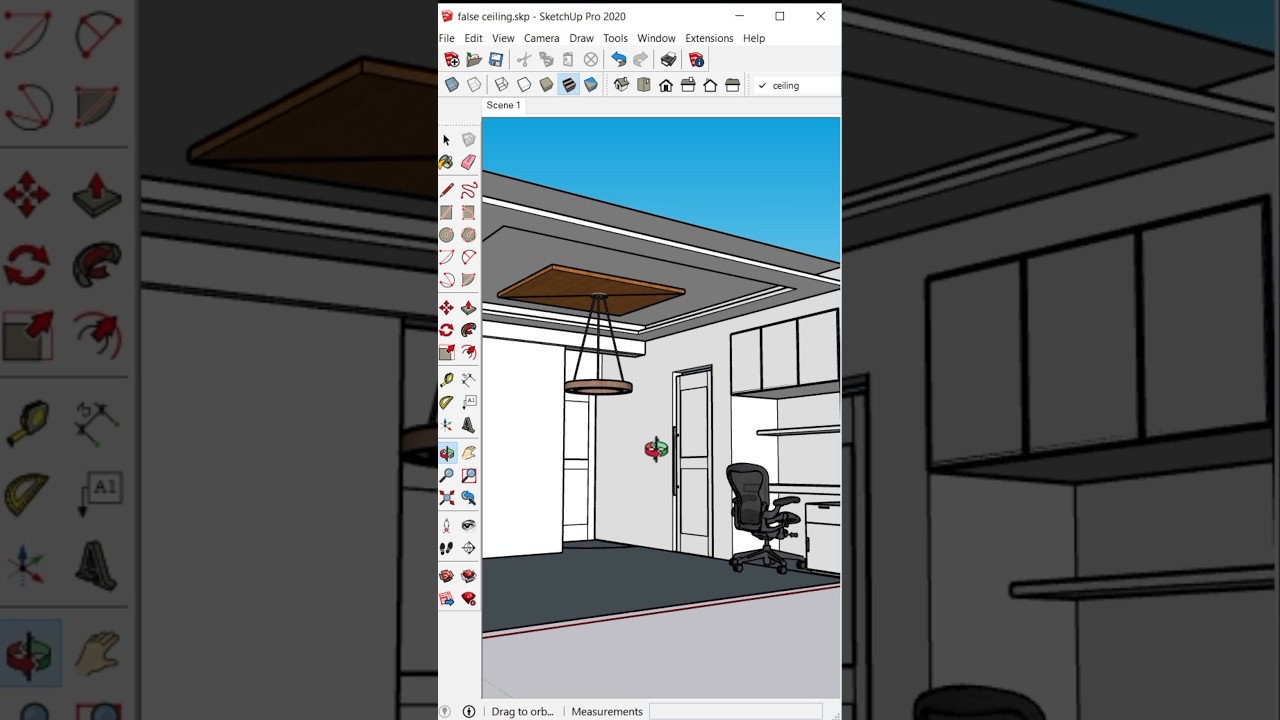Open the Draw menu

[x=581, y=38]
